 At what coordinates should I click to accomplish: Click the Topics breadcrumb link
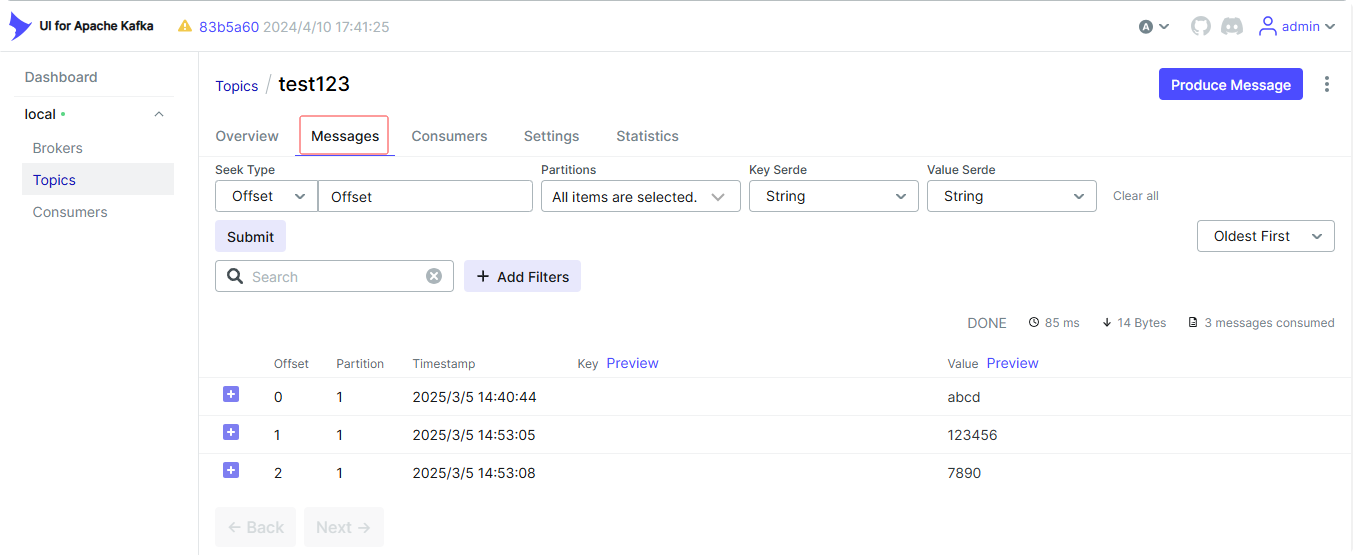(237, 86)
